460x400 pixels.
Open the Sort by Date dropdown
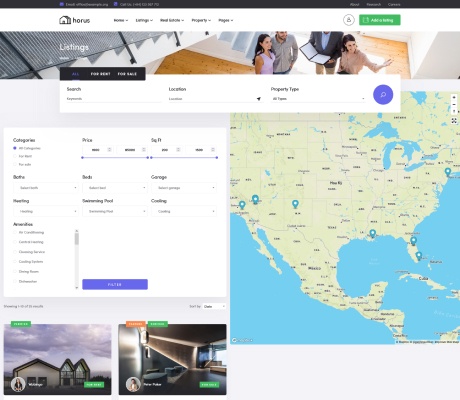(x=214, y=306)
